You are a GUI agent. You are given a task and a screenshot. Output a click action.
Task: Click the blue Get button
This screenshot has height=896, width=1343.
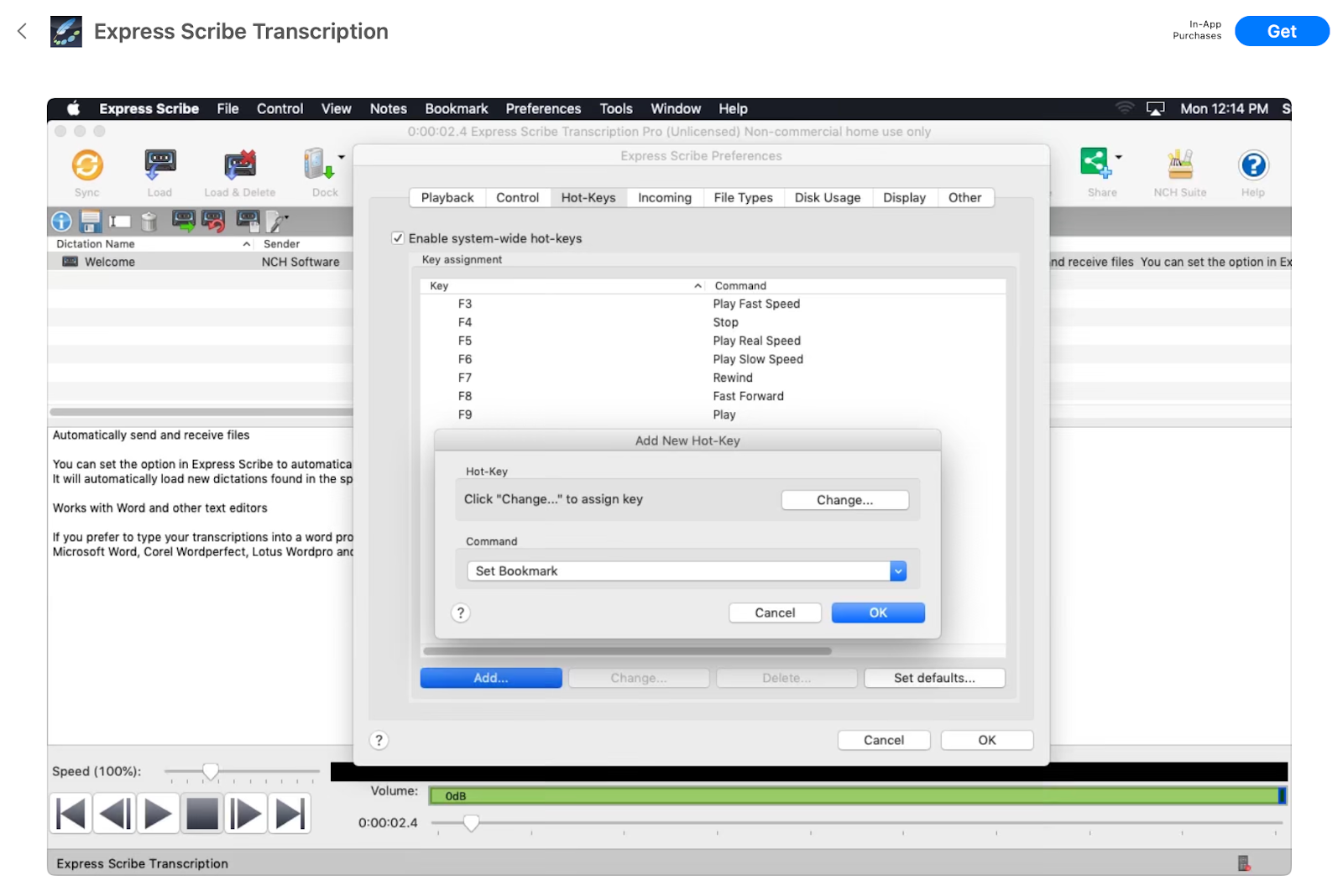tap(1282, 31)
